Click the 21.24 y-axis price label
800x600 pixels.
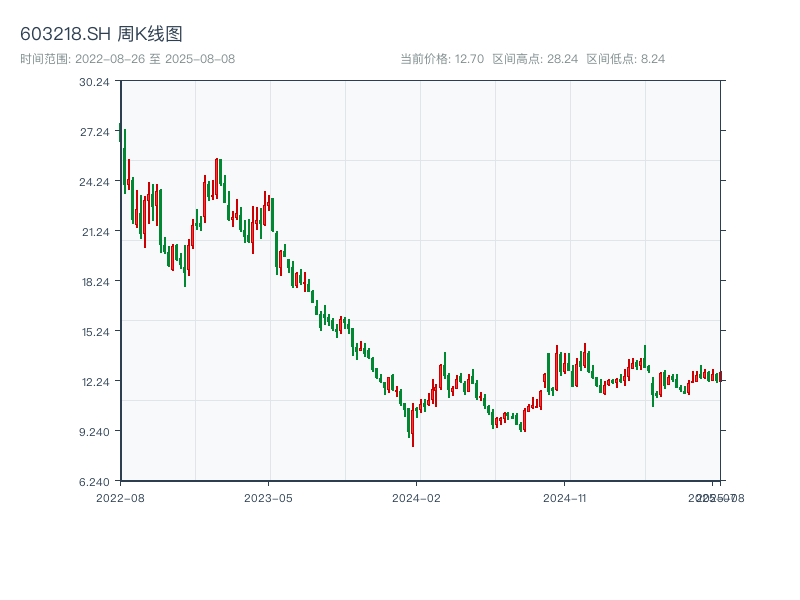pos(94,231)
